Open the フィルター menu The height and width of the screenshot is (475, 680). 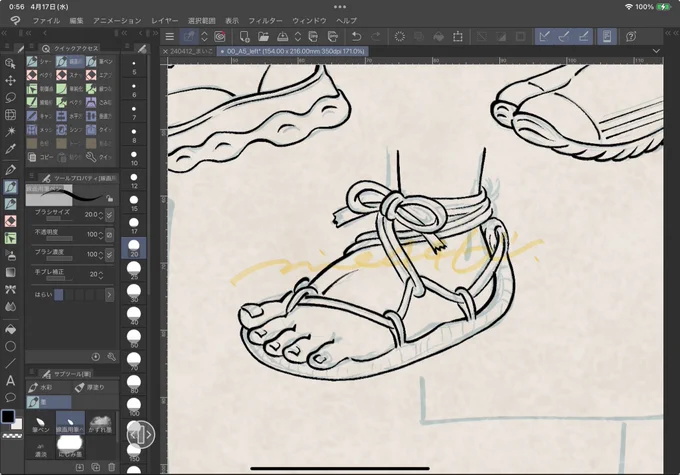[265, 20]
